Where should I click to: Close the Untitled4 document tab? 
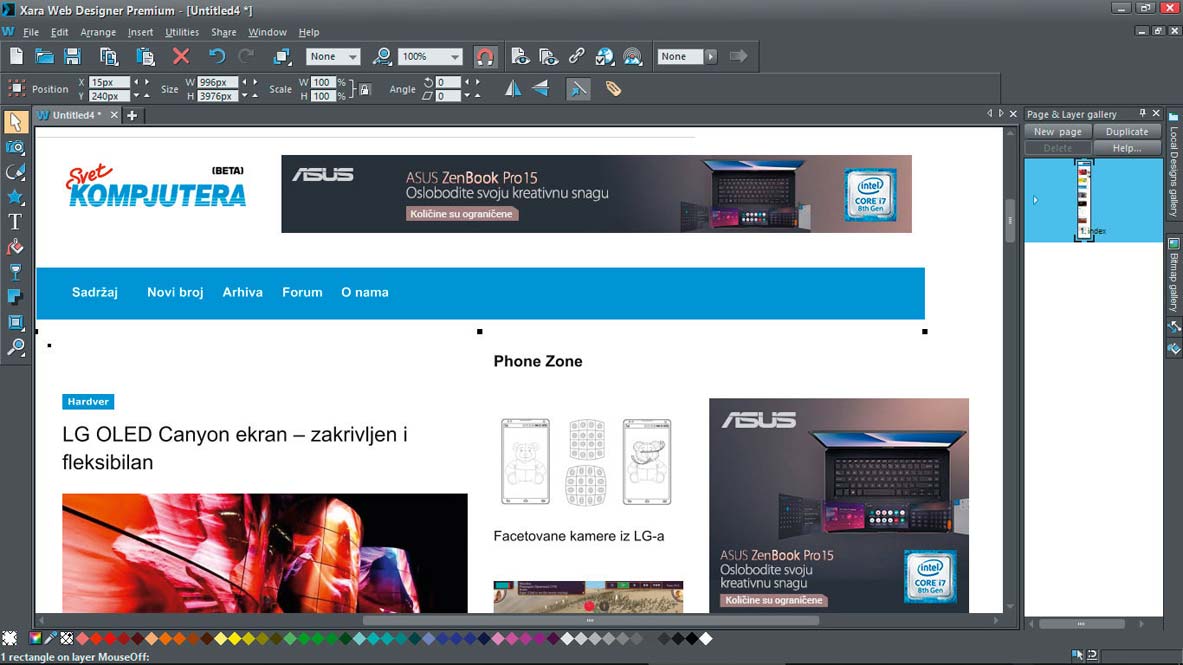[x=114, y=115]
